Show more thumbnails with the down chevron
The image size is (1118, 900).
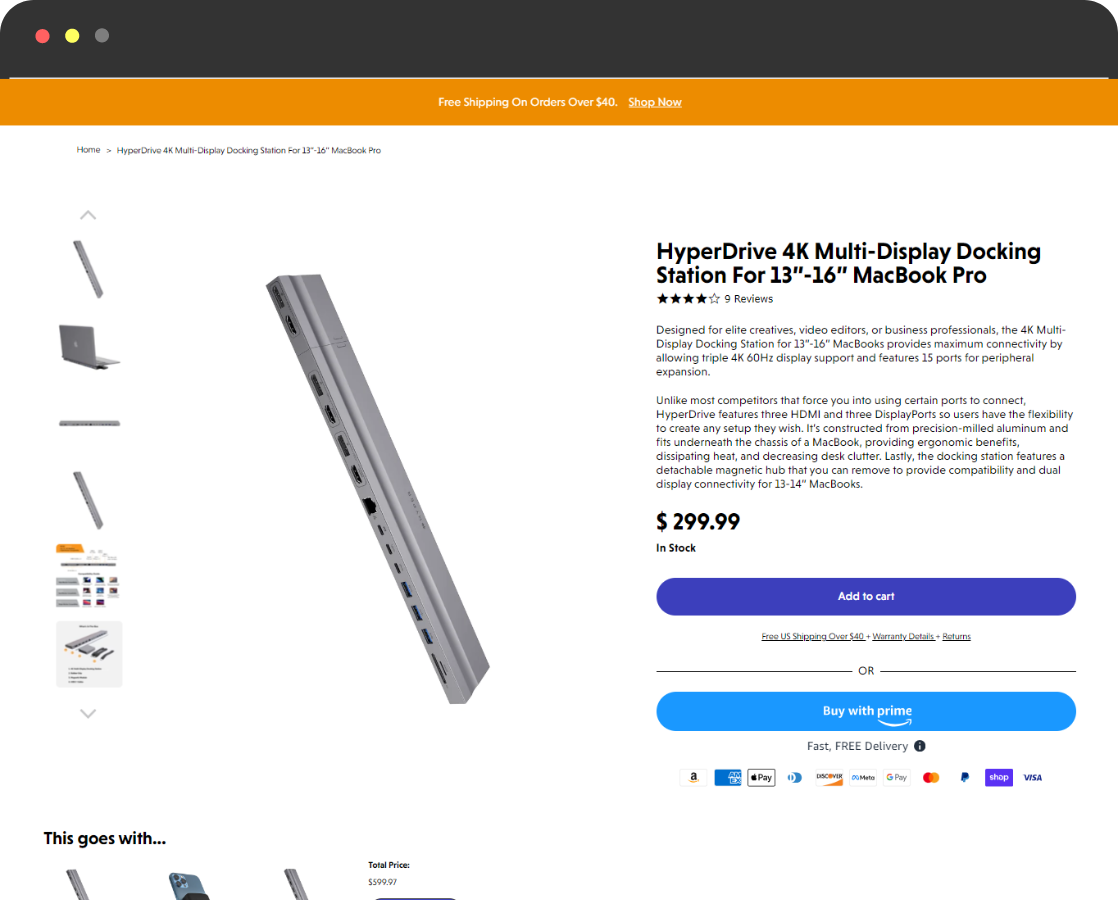(x=88, y=713)
